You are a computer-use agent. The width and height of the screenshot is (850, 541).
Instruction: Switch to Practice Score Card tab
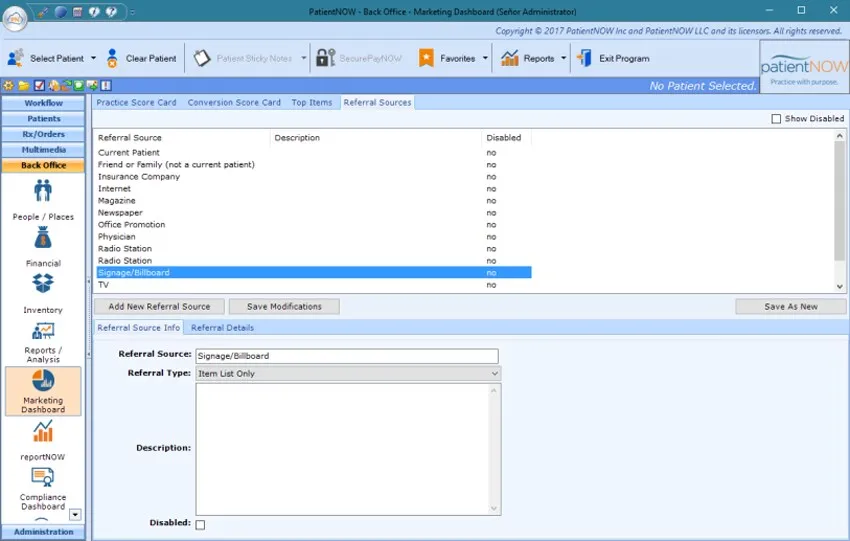point(137,102)
